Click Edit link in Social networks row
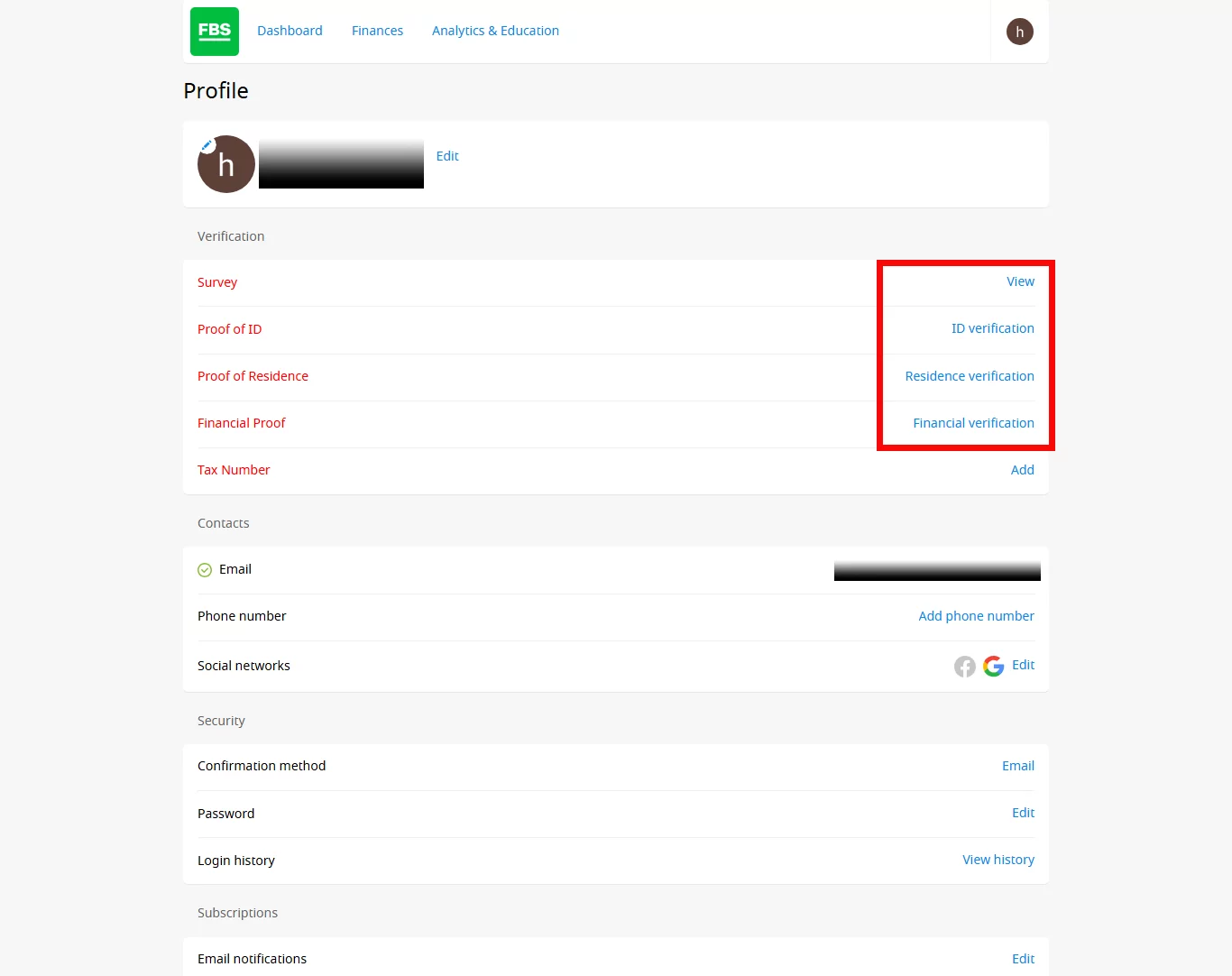 pyautogui.click(x=1024, y=665)
